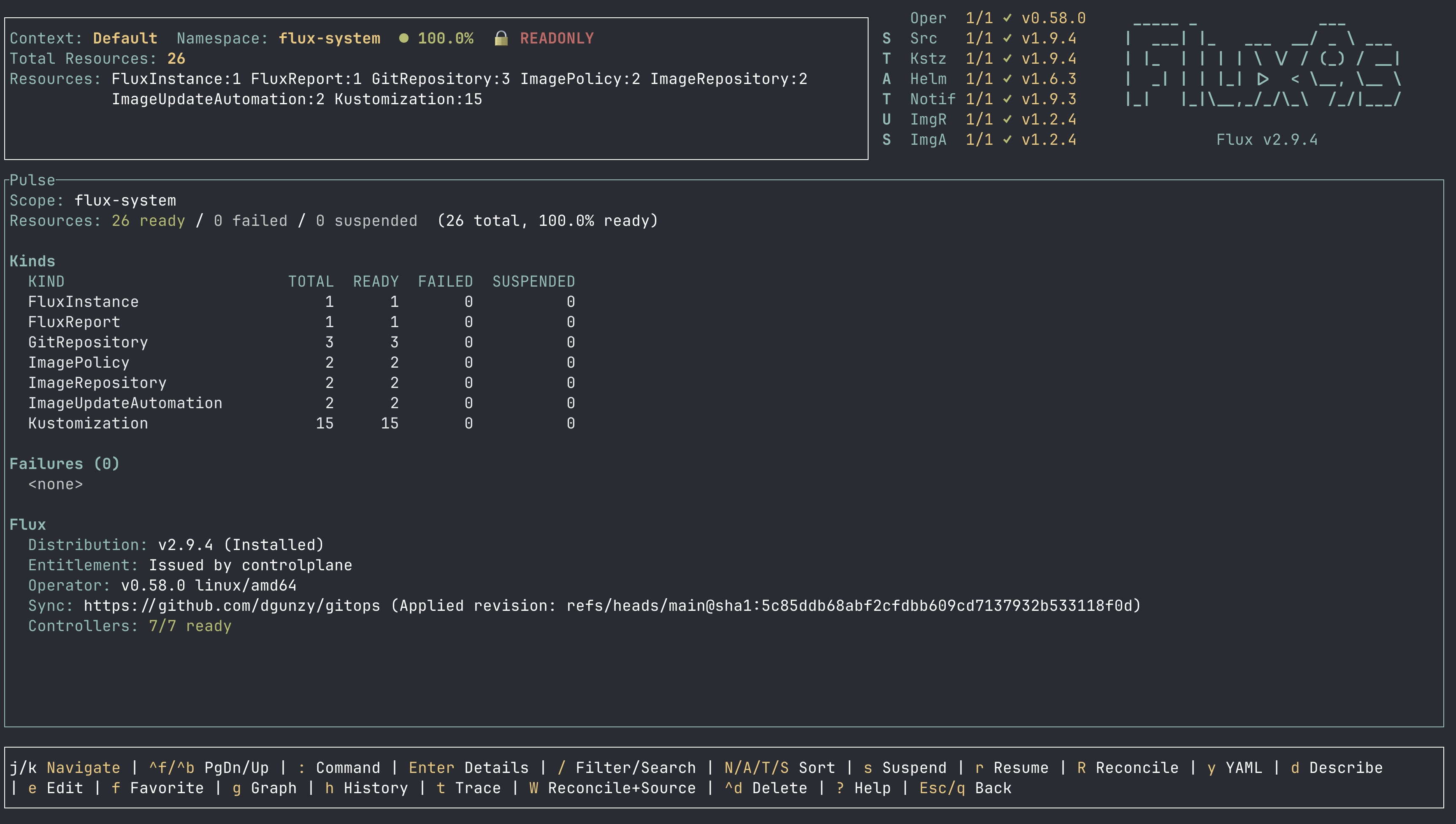The height and width of the screenshot is (824, 1456).
Task: Select the FluxInstance row in Kinds table
Action: 301,302
